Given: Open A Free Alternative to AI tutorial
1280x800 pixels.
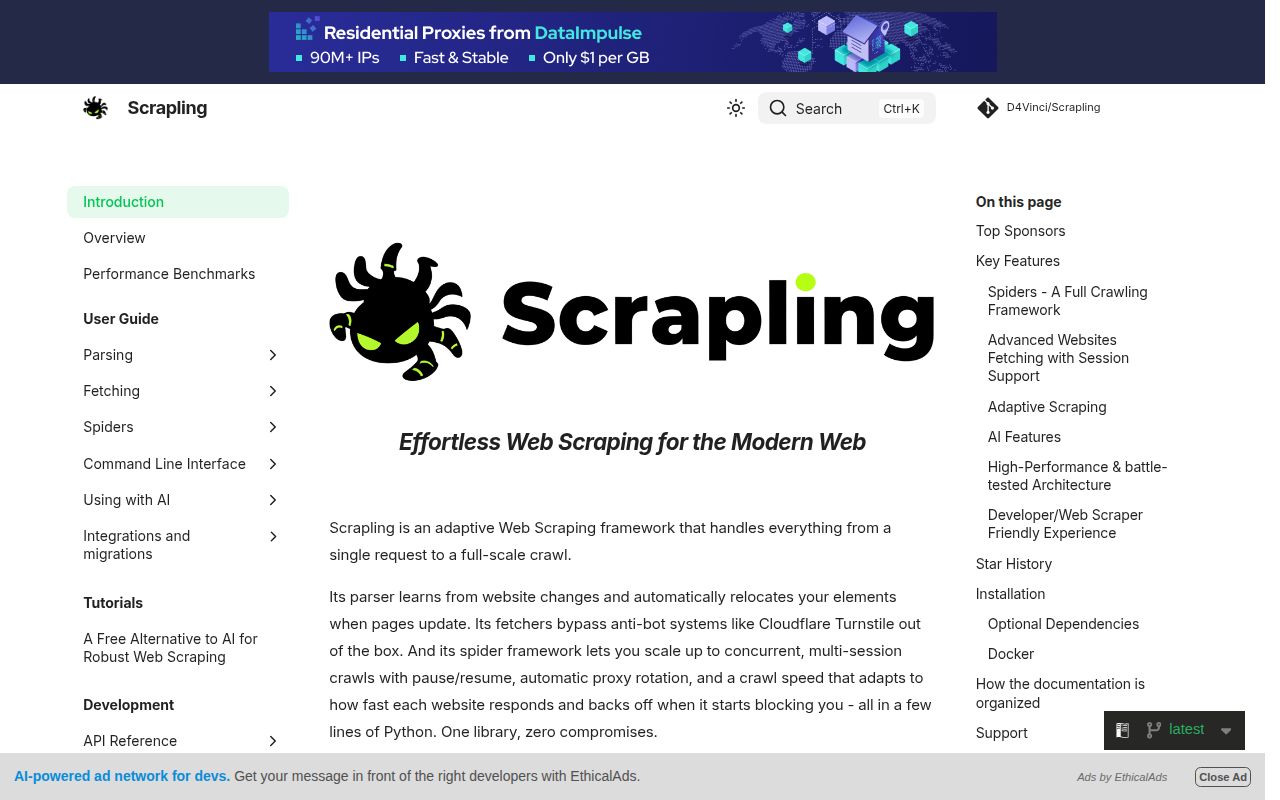Looking at the screenshot, I should point(170,648).
